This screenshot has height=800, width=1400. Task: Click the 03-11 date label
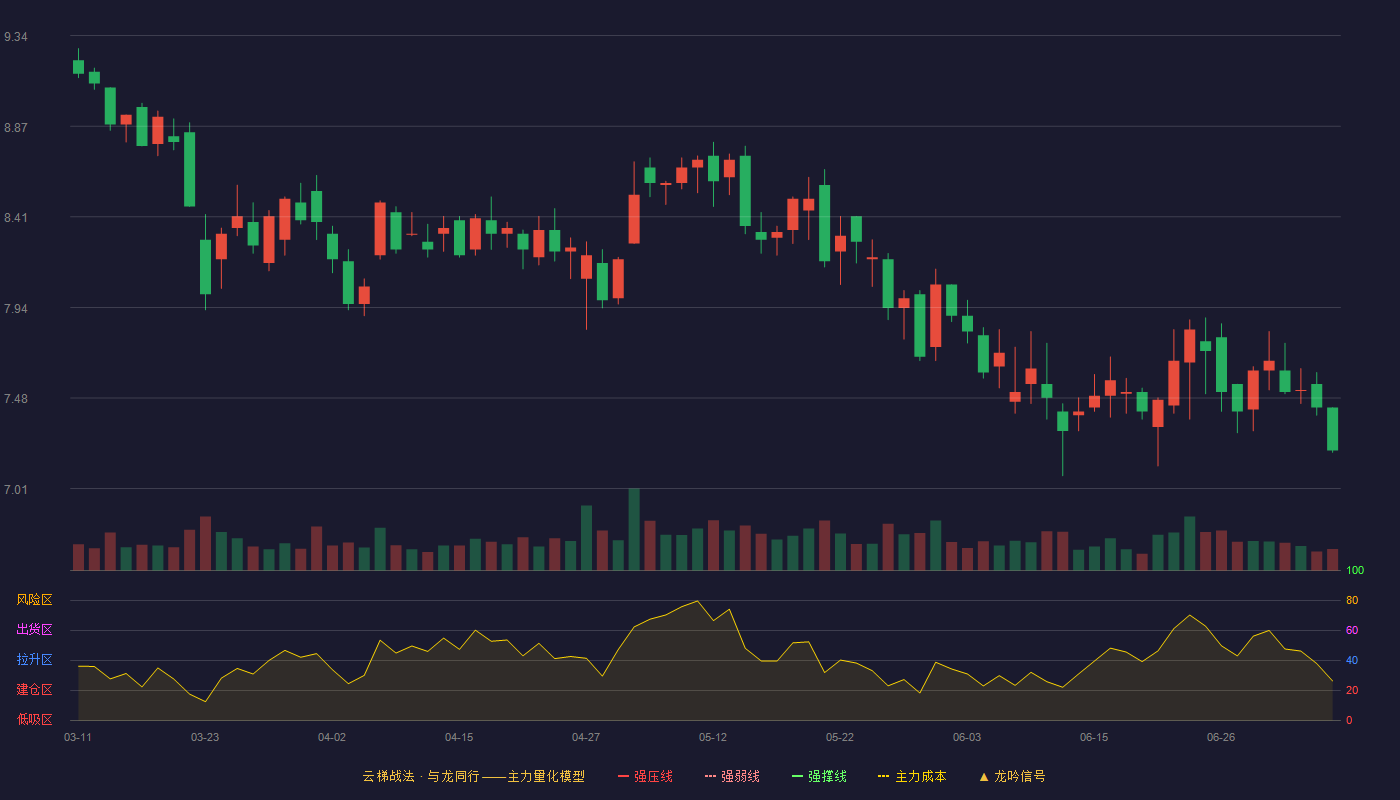tap(78, 737)
